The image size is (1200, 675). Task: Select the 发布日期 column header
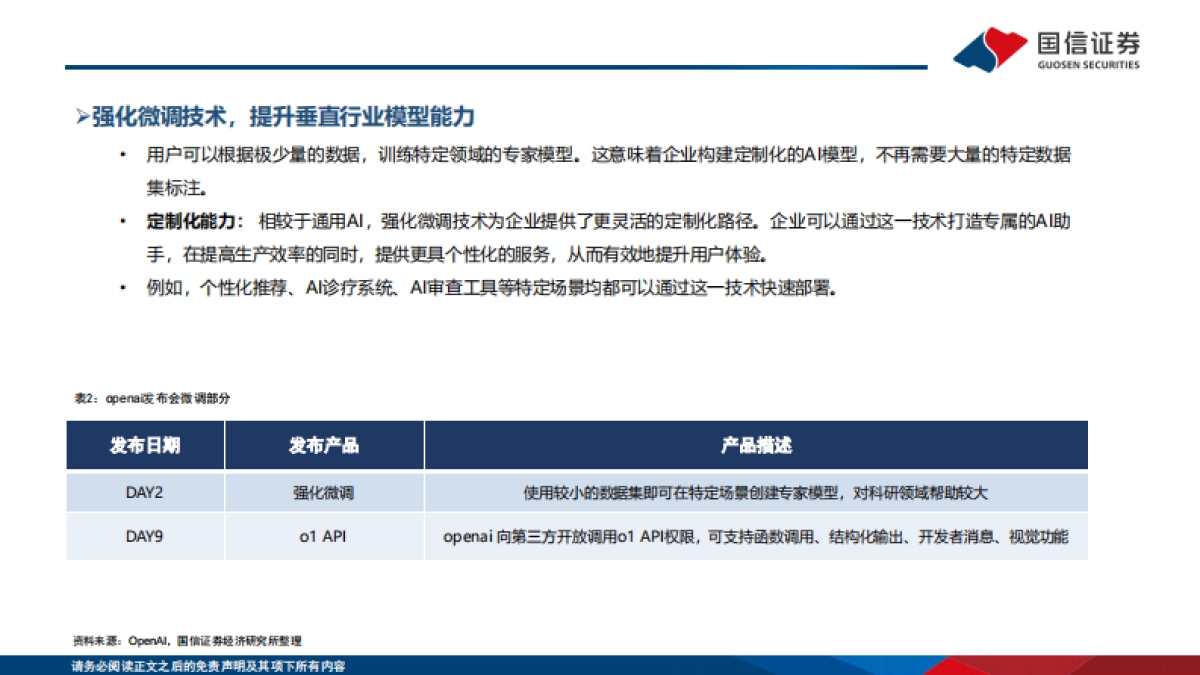(145, 446)
